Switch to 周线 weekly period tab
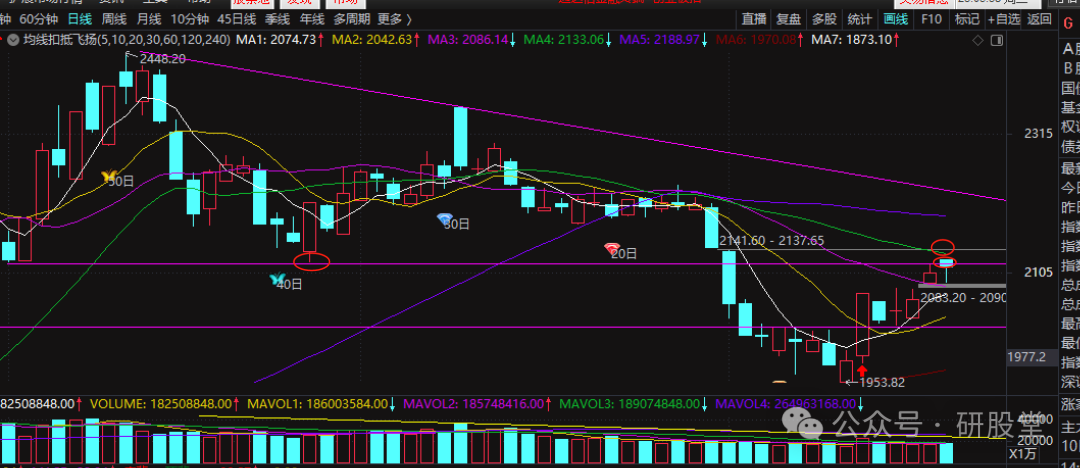The image size is (1080, 468). [114, 19]
